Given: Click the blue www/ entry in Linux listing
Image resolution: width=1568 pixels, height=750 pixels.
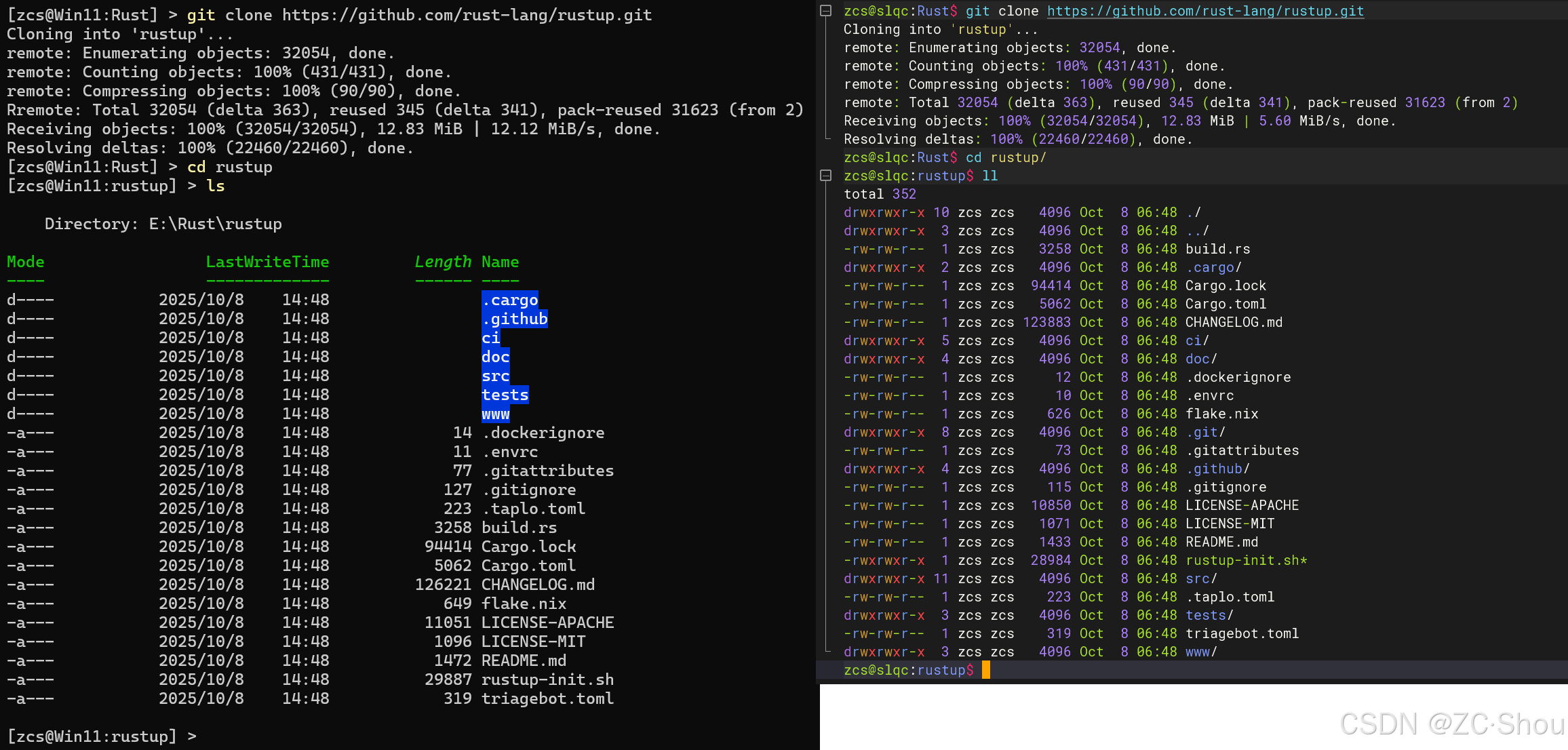Looking at the screenshot, I should point(1201,652).
